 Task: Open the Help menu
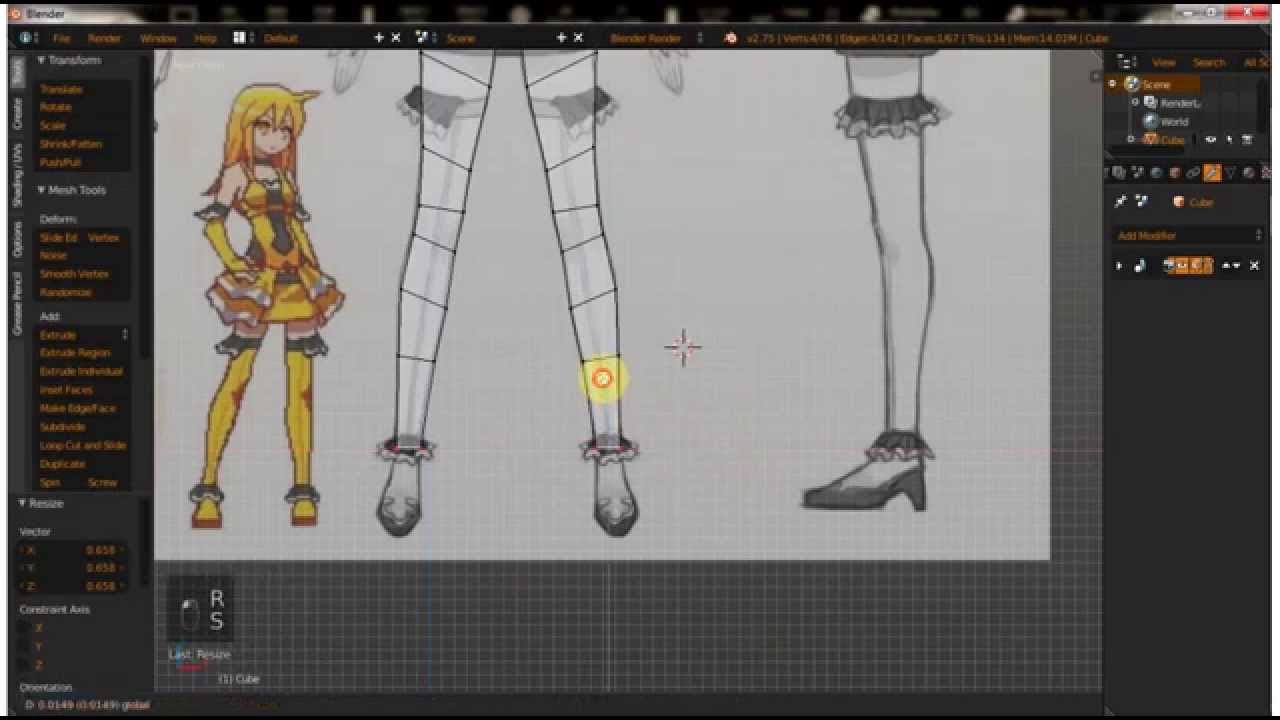coord(205,38)
